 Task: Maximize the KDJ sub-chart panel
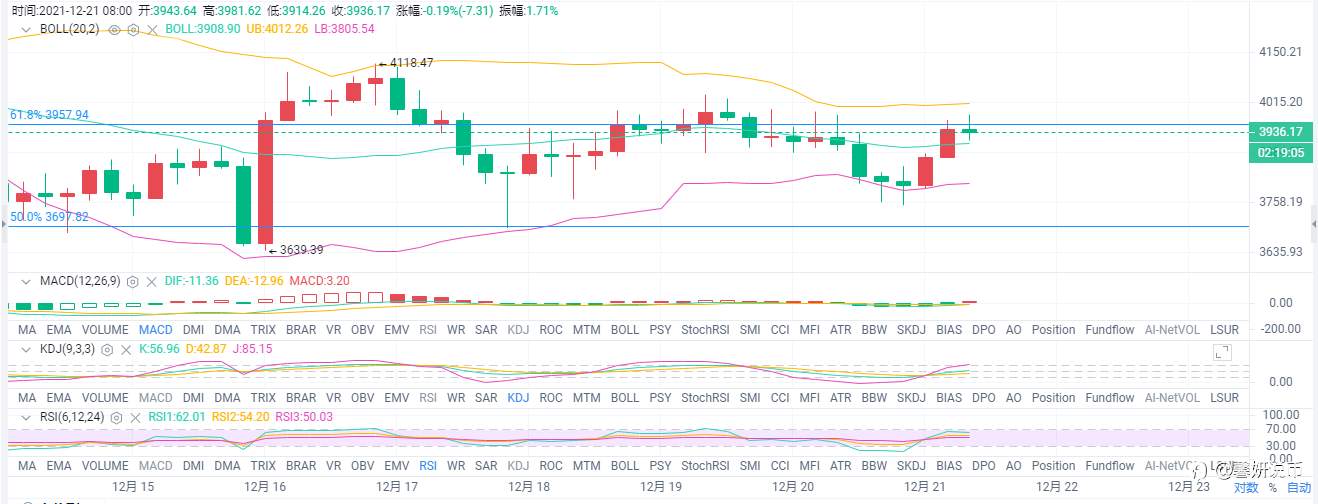point(1221,352)
